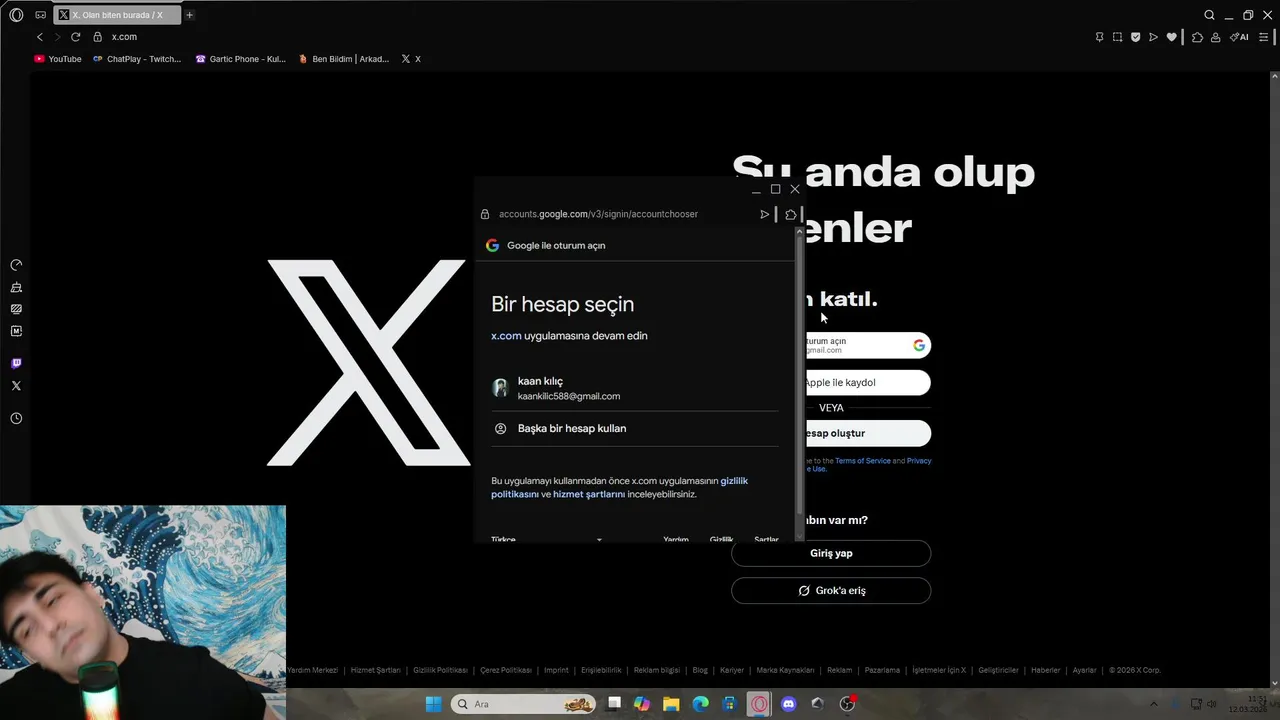Viewport: 1280px width, 720px height.
Task: Open the M sidebar icon
Action: (16, 331)
